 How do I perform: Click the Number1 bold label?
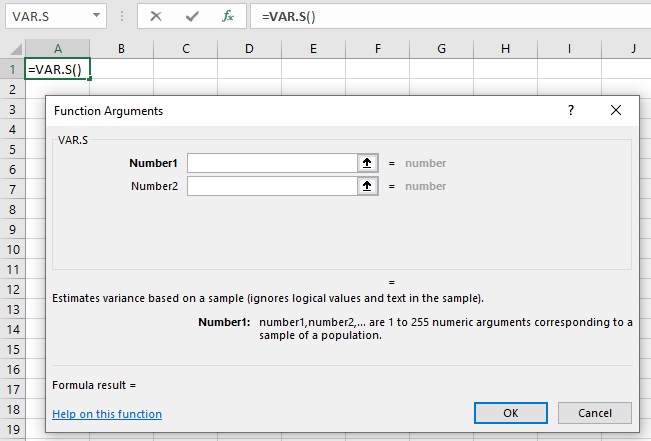coord(153,163)
